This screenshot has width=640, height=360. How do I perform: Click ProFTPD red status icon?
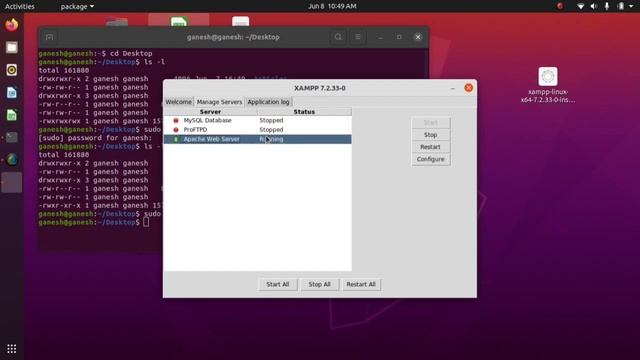point(176,130)
